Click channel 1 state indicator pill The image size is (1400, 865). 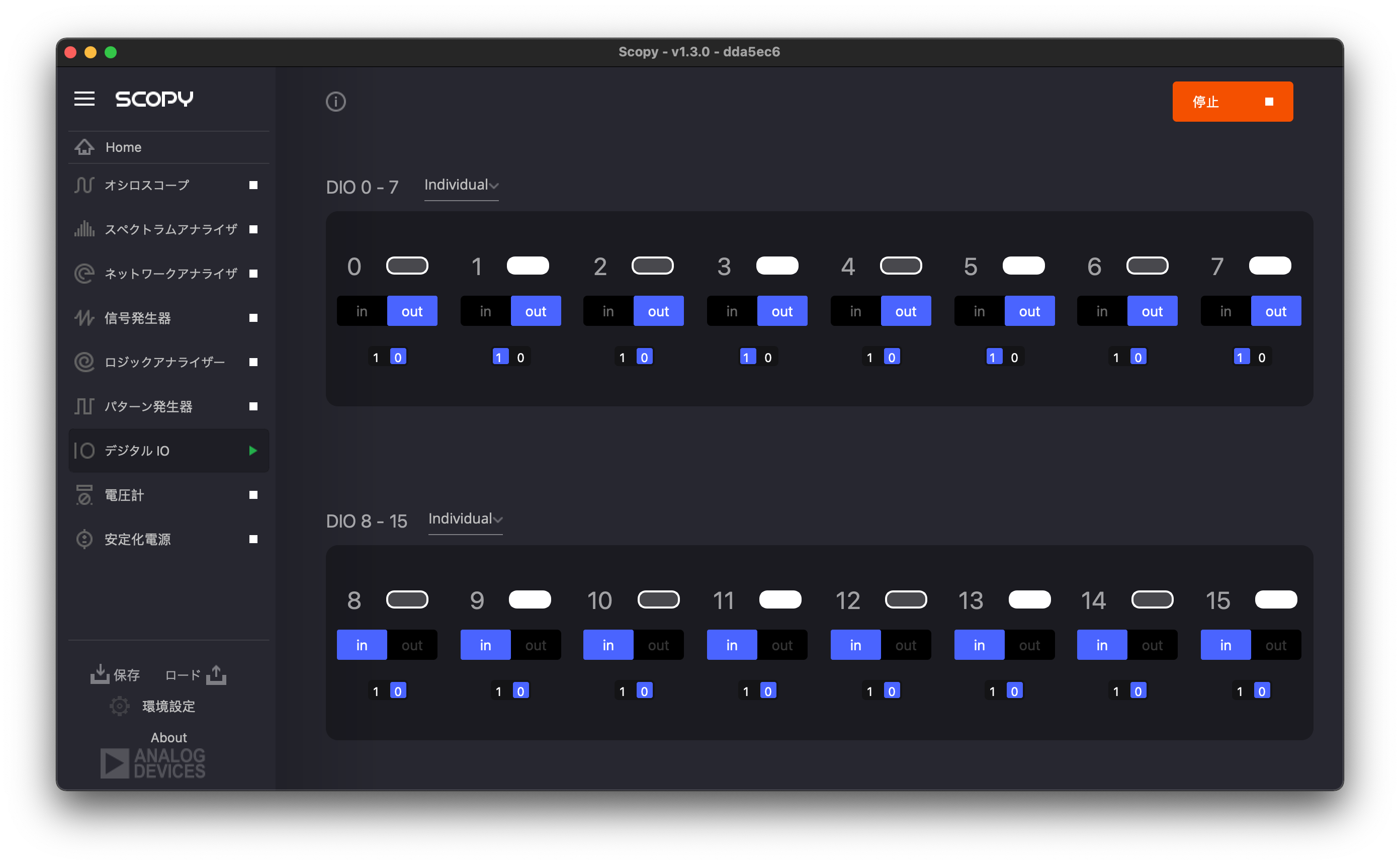coord(528,266)
